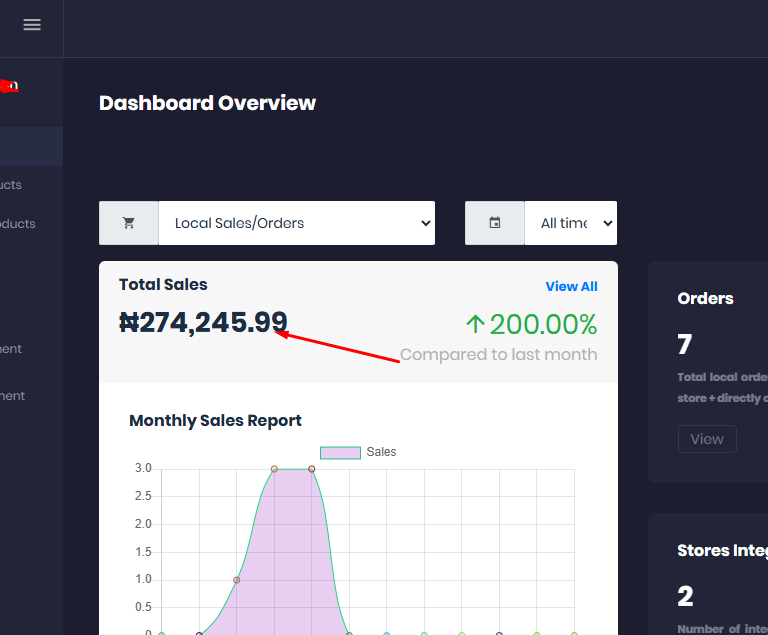Click the Dashboard Overview heading

click(207, 103)
